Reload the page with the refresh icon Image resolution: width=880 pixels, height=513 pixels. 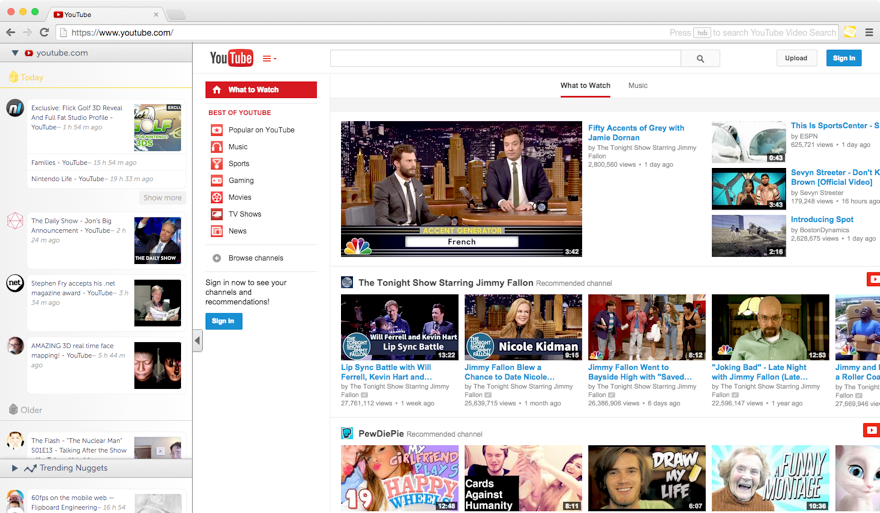pos(44,33)
